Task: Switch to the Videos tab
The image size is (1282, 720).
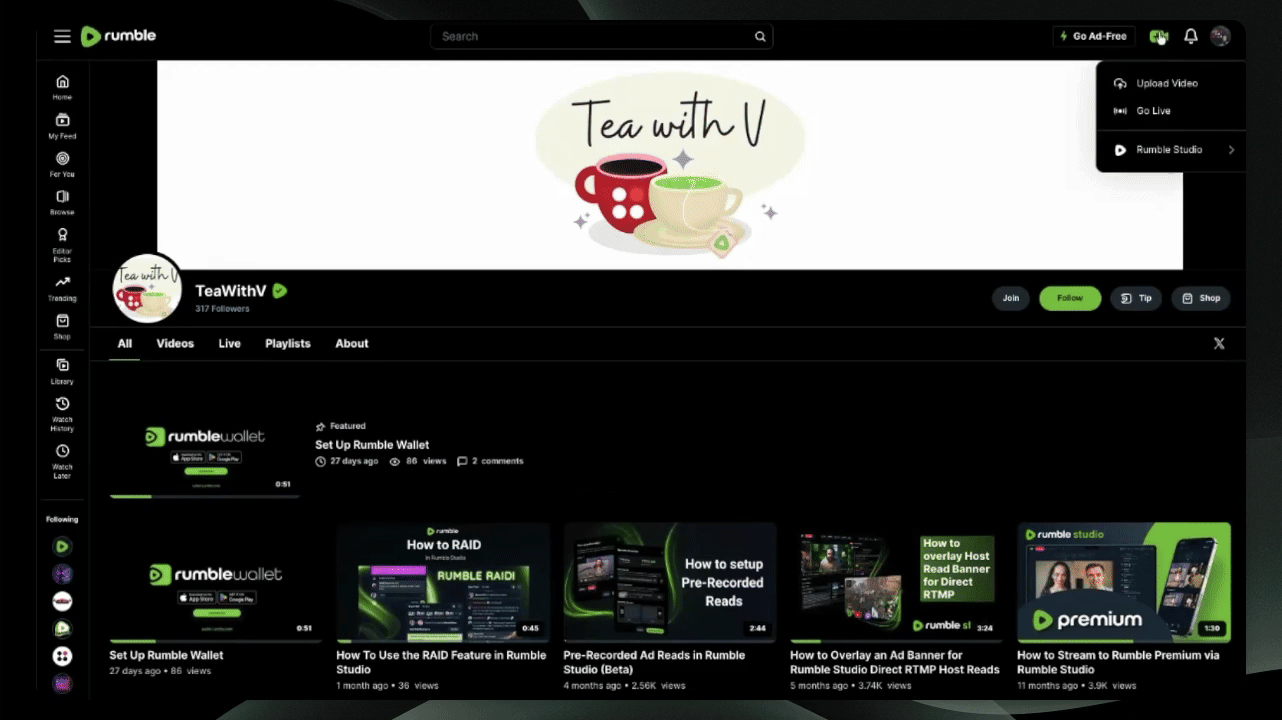Action: pos(175,344)
